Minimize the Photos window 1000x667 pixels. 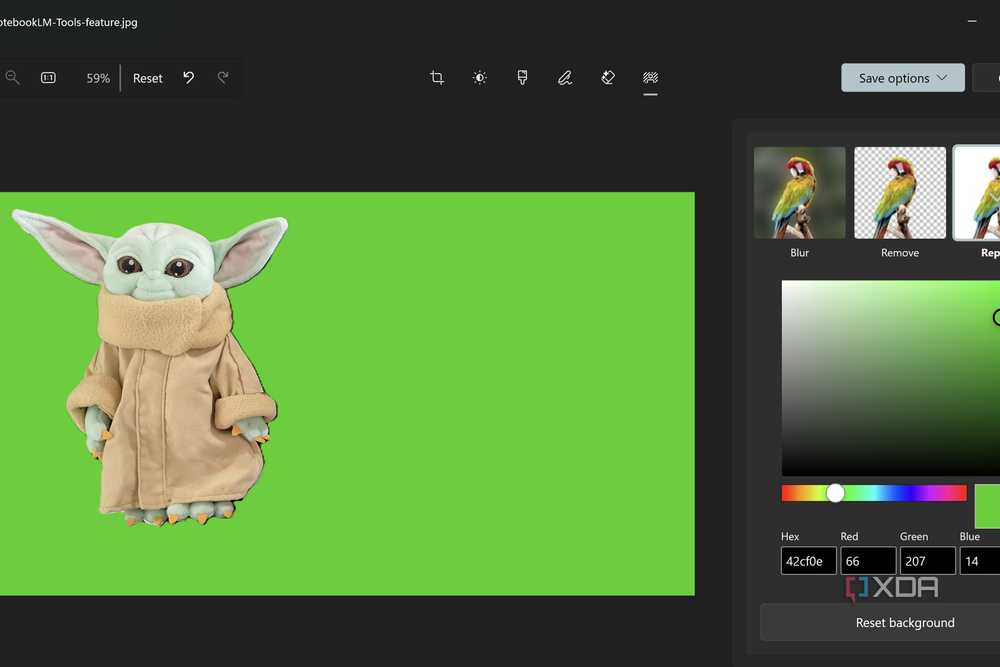(972, 22)
